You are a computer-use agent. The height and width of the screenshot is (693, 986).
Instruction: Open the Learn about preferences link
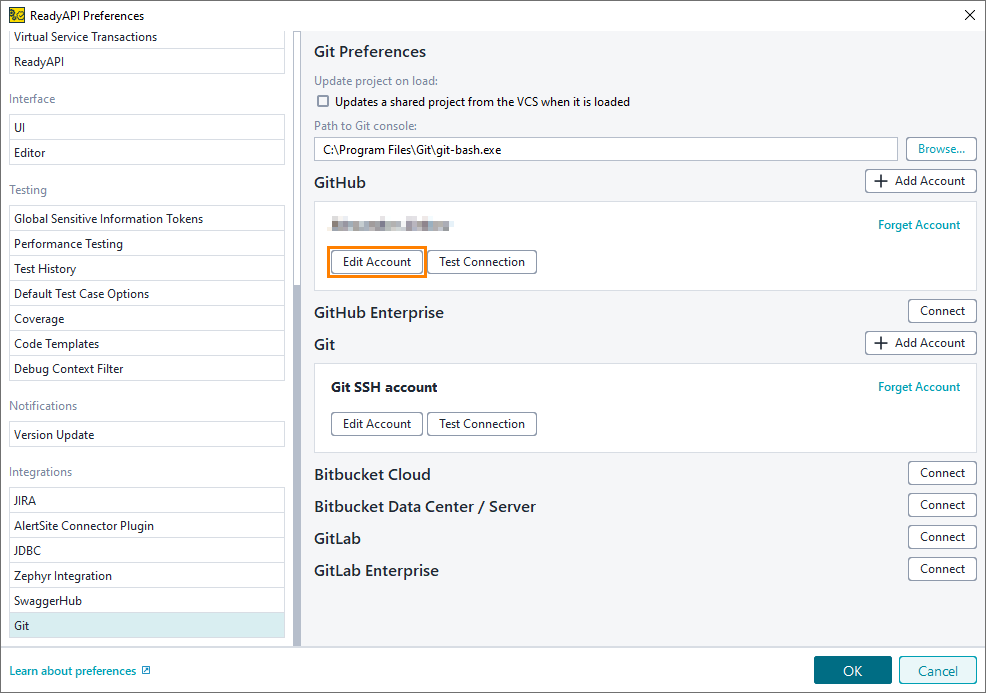coord(73,671)
